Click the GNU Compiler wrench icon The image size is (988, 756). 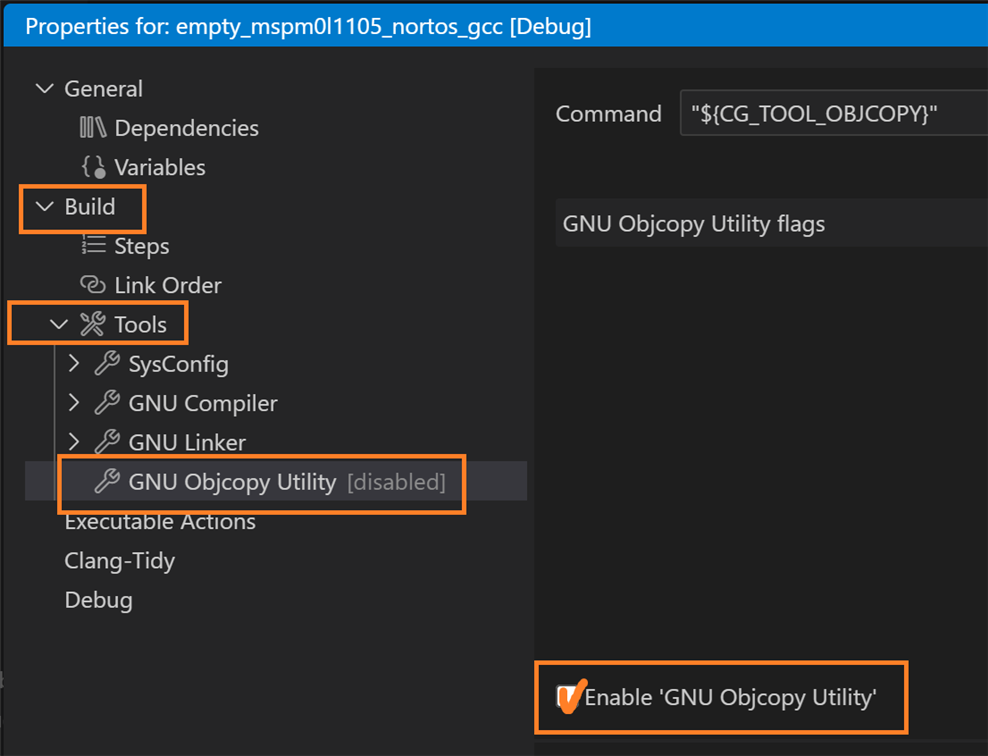tap(107, 403)
